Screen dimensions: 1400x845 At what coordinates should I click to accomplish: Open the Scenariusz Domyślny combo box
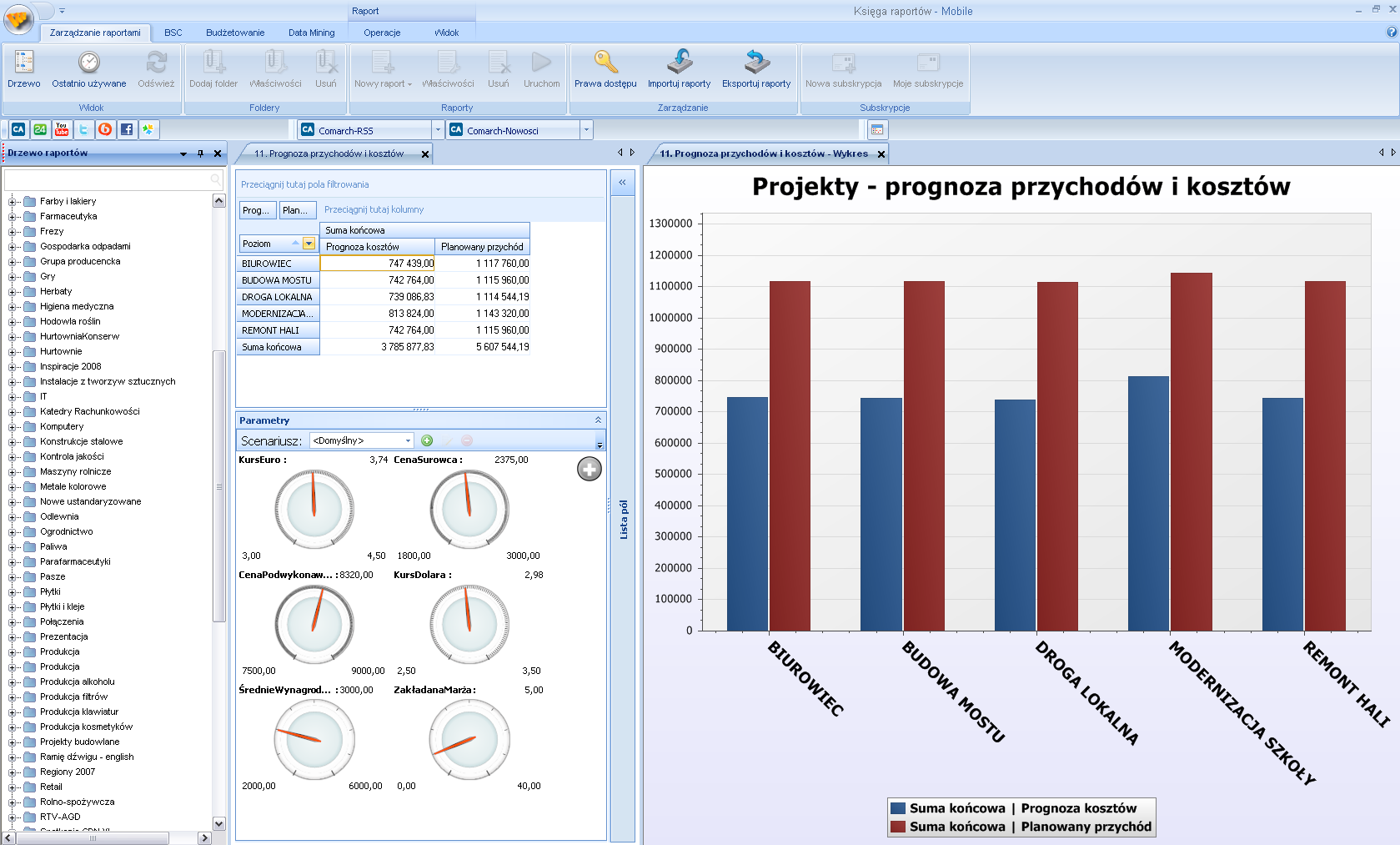362,440
